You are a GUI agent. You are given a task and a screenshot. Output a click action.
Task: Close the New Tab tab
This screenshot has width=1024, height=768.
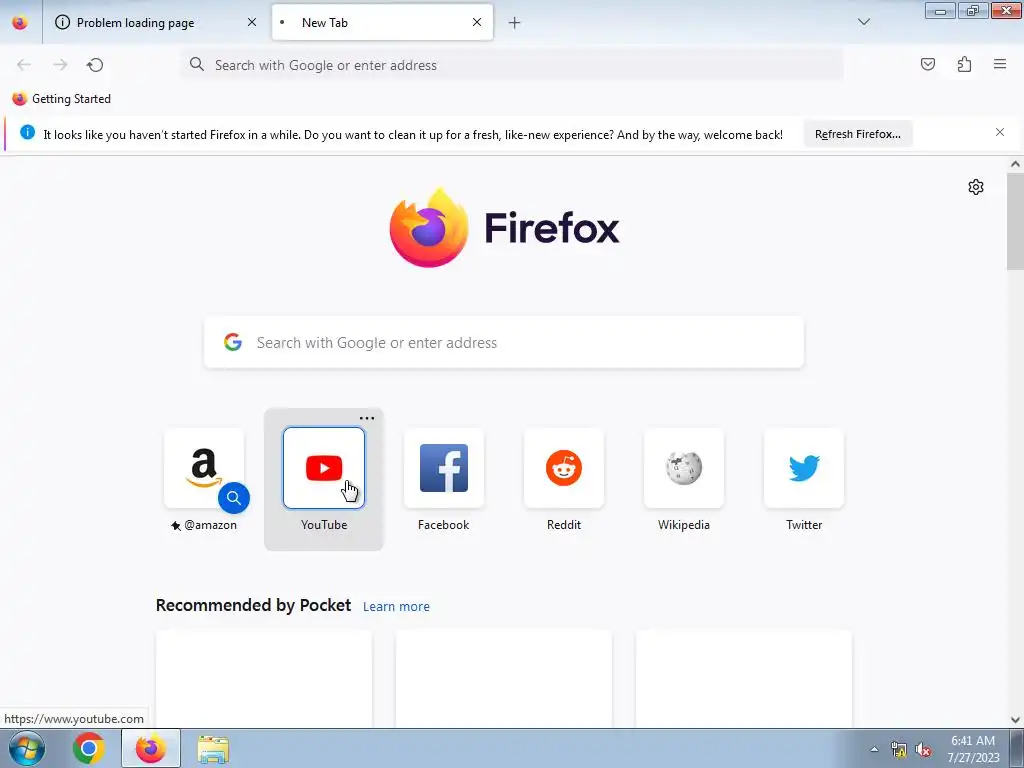click(x=477, y=22)
